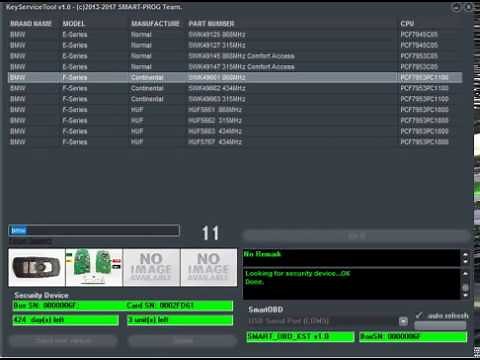The image size is (480, 360).
Task: Select the HUF5663 434MHz row
Action: (235, 131)
